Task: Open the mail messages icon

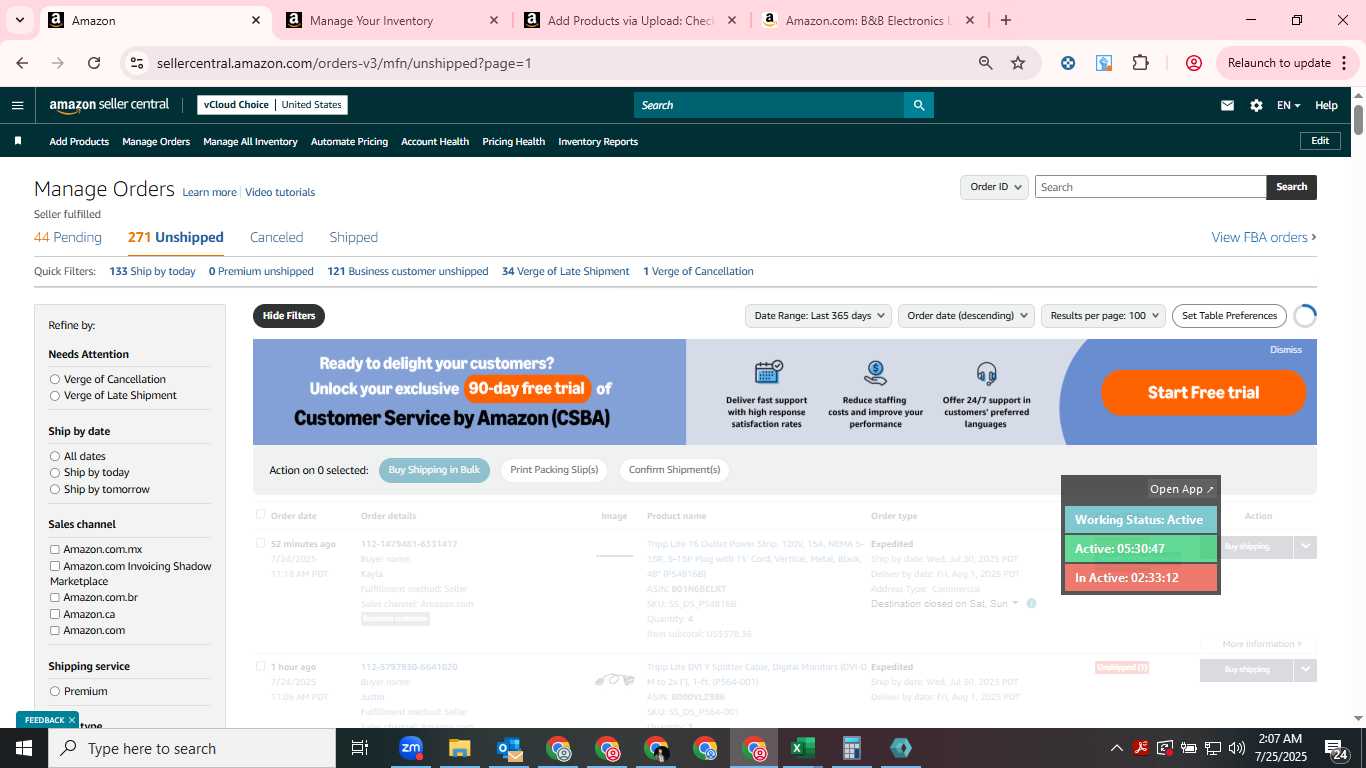Action: [1227, 105]
